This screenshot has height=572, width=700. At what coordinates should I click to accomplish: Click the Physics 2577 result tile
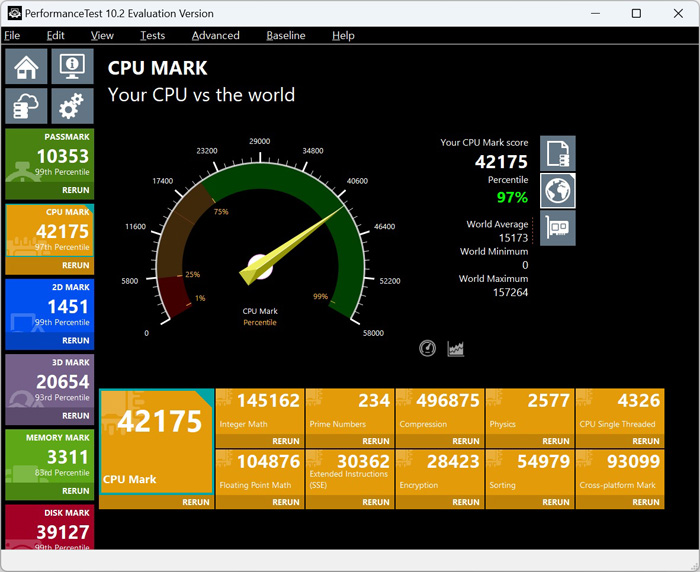coord(530,412)
